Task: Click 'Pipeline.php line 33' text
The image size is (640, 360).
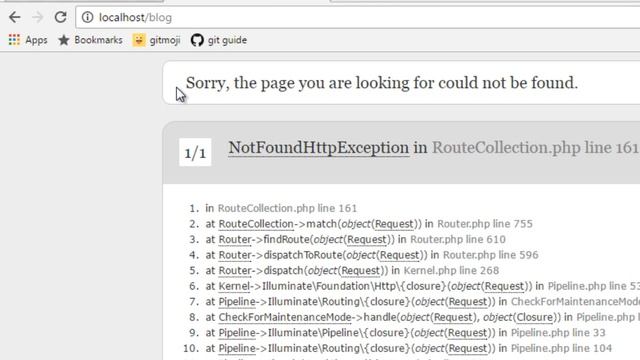Action: point(558,332)
